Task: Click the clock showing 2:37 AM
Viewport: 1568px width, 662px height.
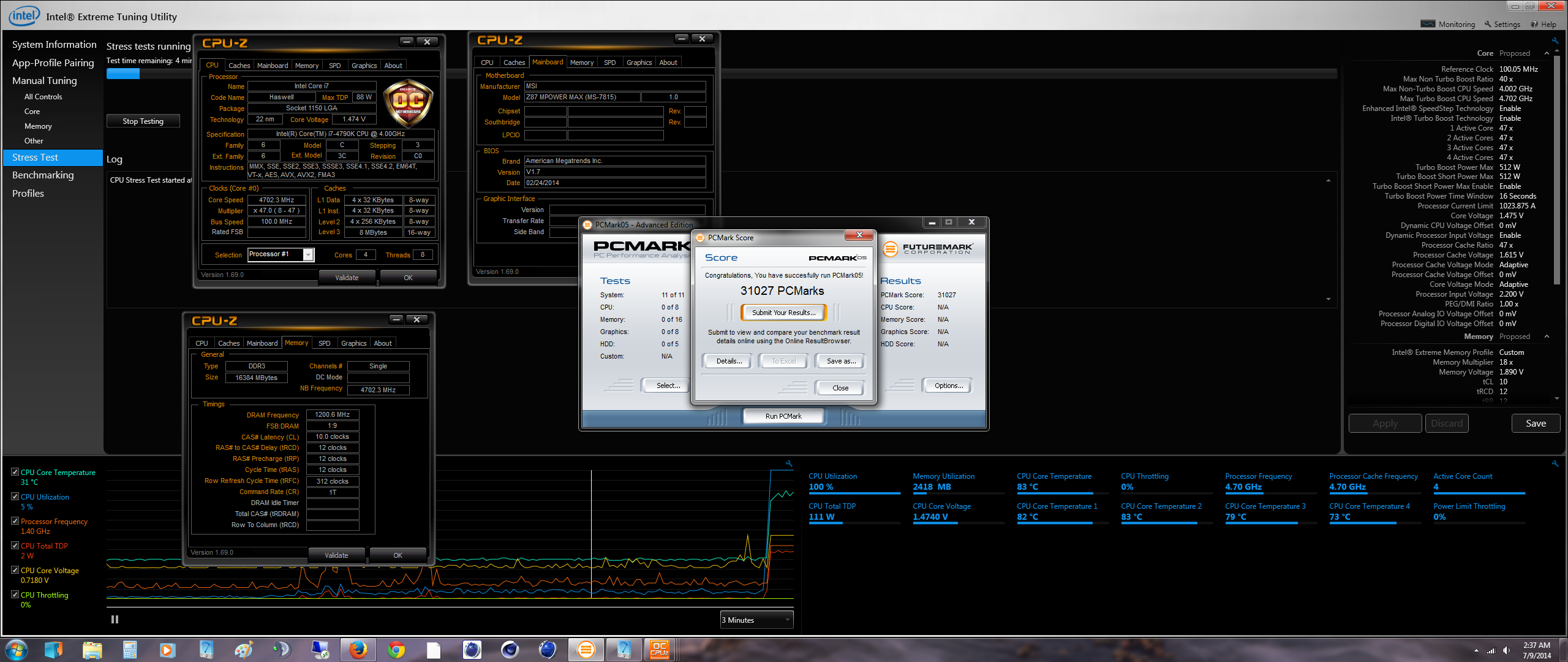Action: tap(1536, 645)
